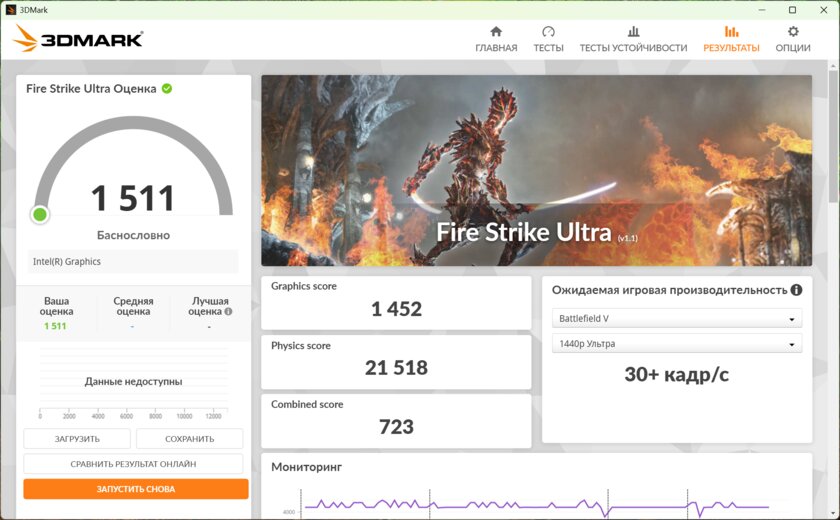The height and width of the screenshot is (520, 840).
Task: Click the Battlefield V dropdown arrow
Action: point(791,319)
